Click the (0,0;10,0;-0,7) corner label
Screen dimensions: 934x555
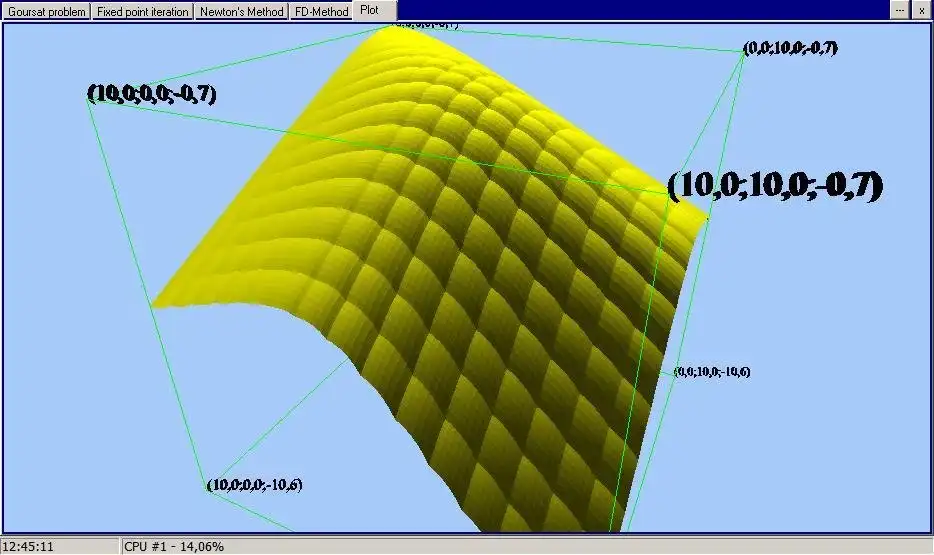click(x=790, y=48)
